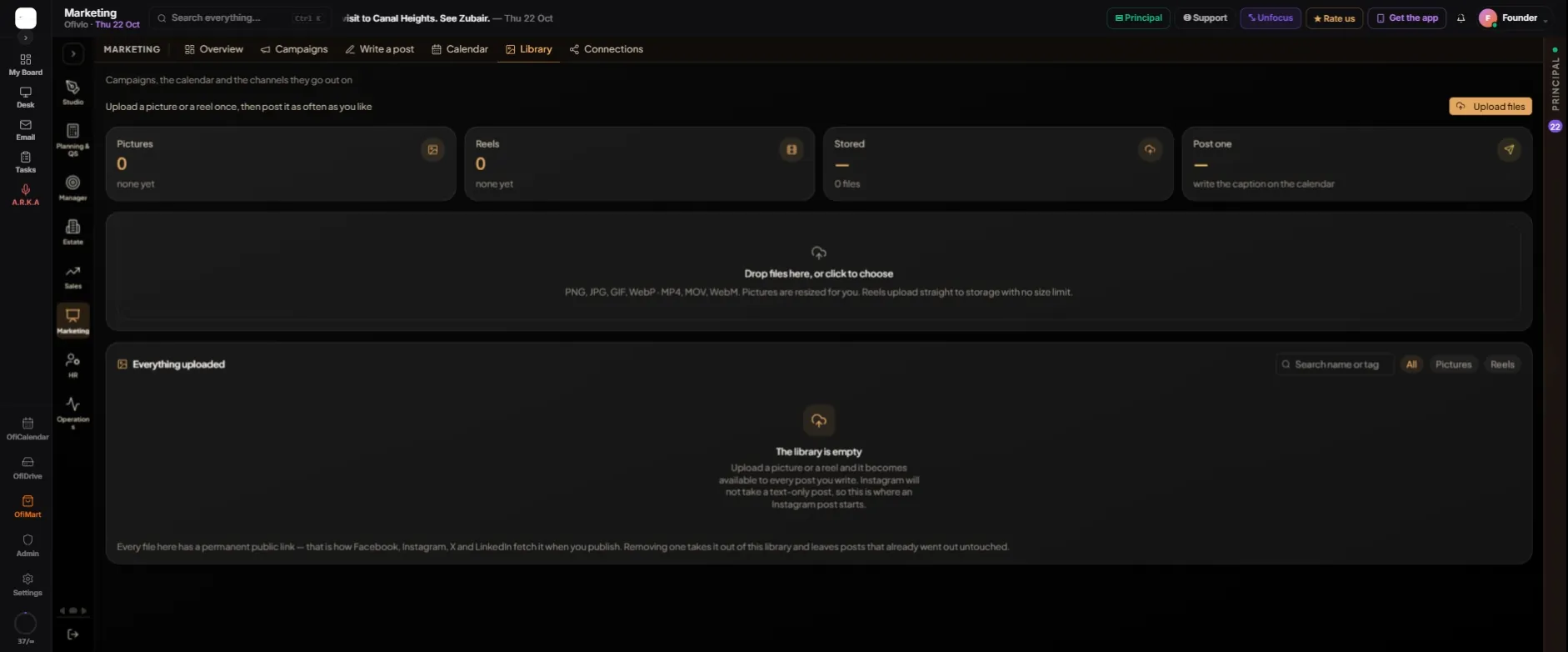Launch the A.R.K.A microphone assistant
The image size is (1568, 652).
[26, 195]
